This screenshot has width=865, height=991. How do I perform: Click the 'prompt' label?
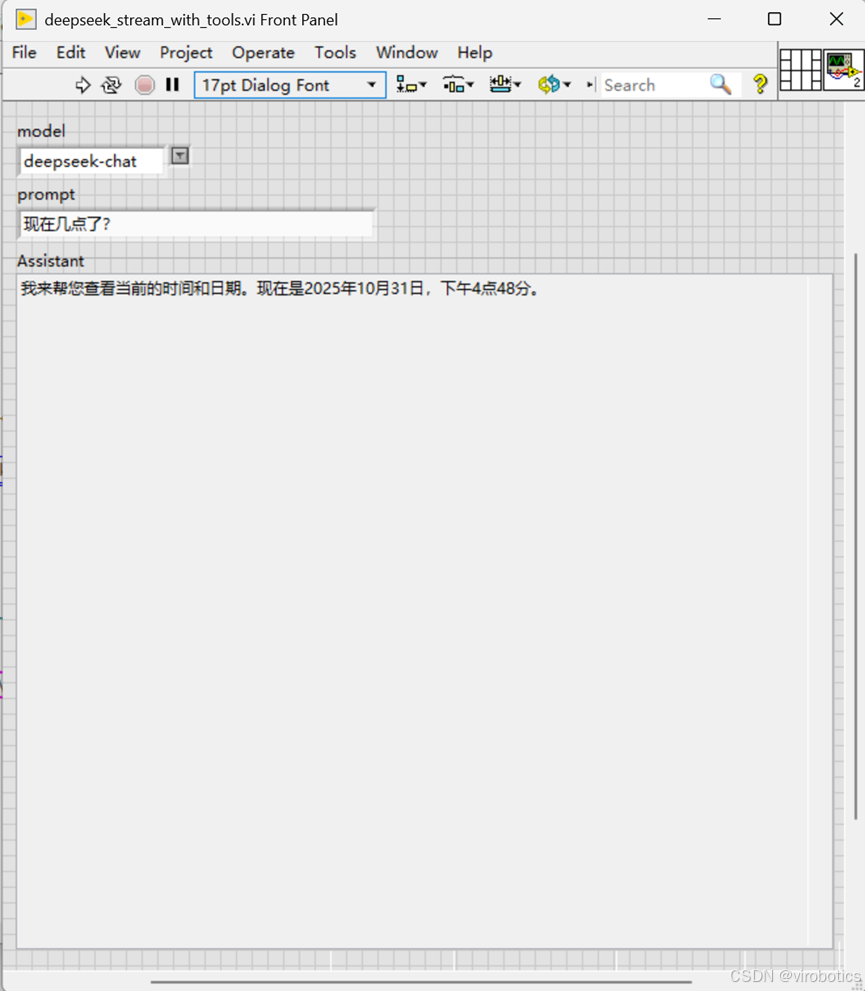[x=46, y=195]
